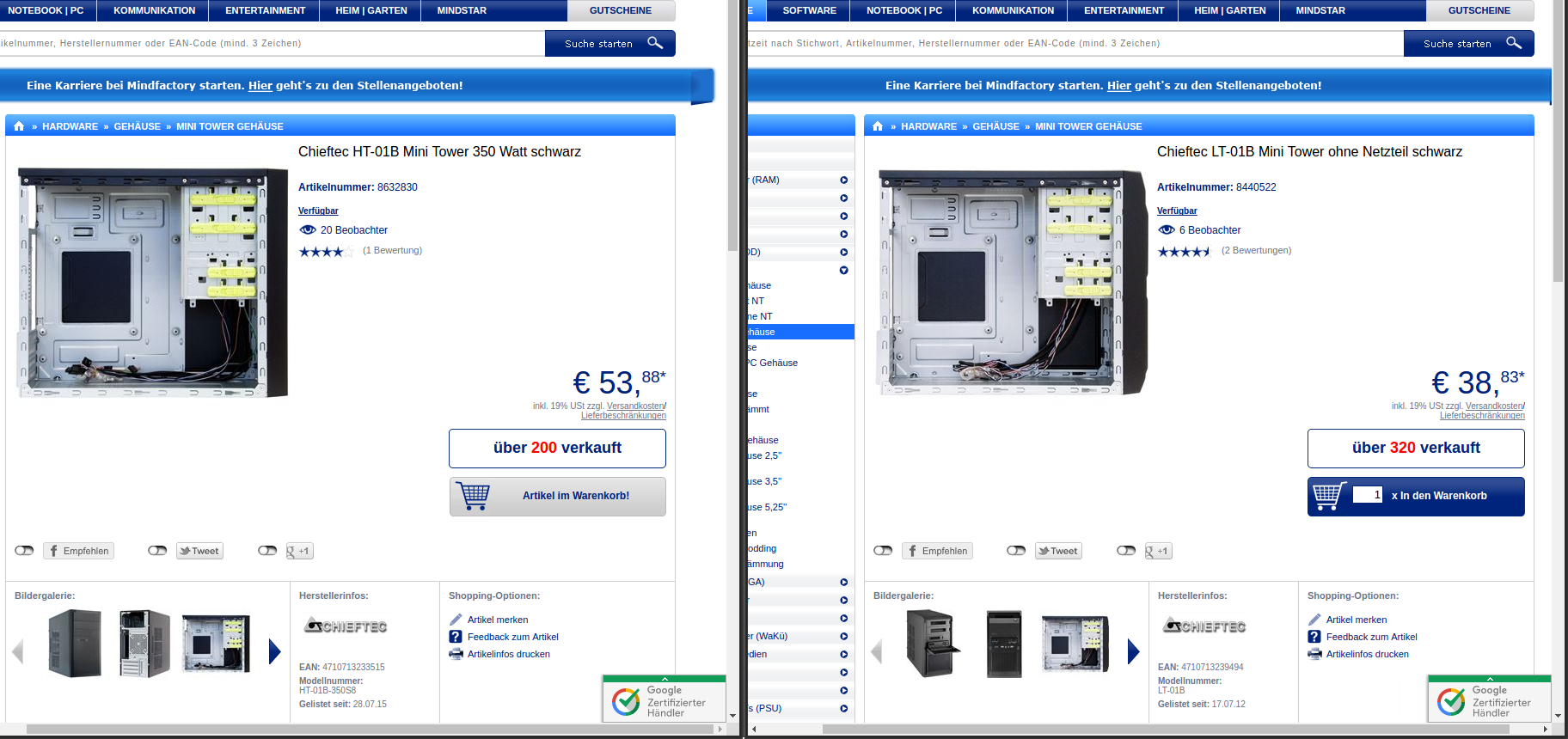
Task: Expand the (WaKü) sidebar category arrow
Action: pyautogui.click(x=844, y=636)
